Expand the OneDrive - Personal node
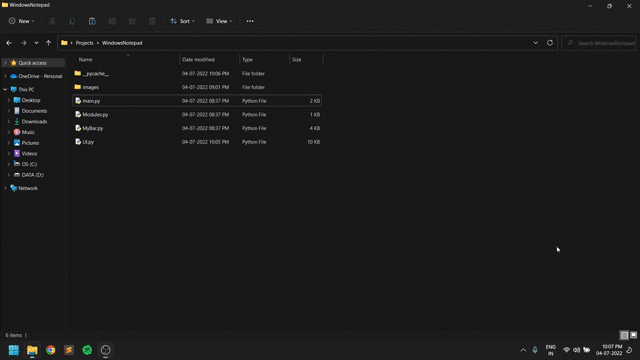Viewport: 640px width, 360px height. pos(5,76)
